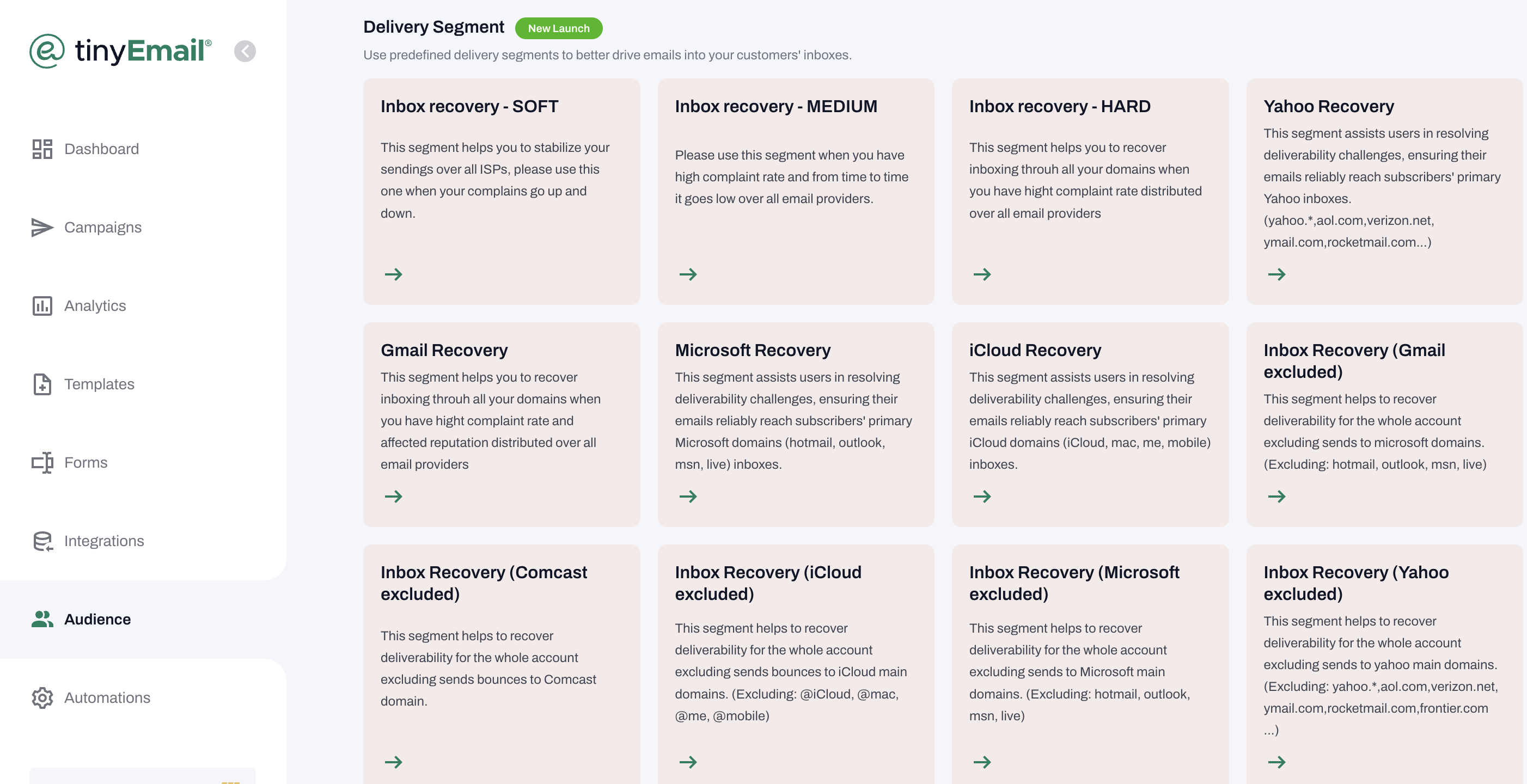The height and width of the screenshot is (784, 1527).
Task: Click the Automations gear icon
Action: pyautogui.click(x=42, y=697)
